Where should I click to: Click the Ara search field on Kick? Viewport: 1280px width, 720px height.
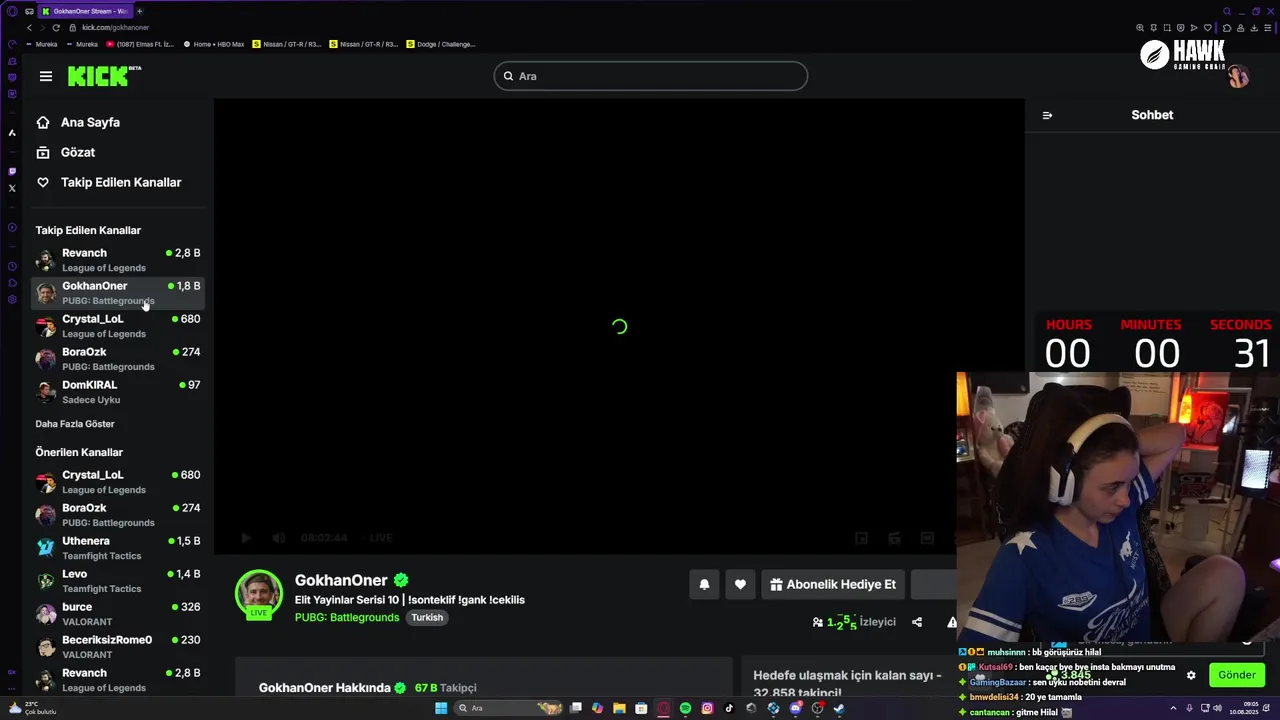coord(650,76)
